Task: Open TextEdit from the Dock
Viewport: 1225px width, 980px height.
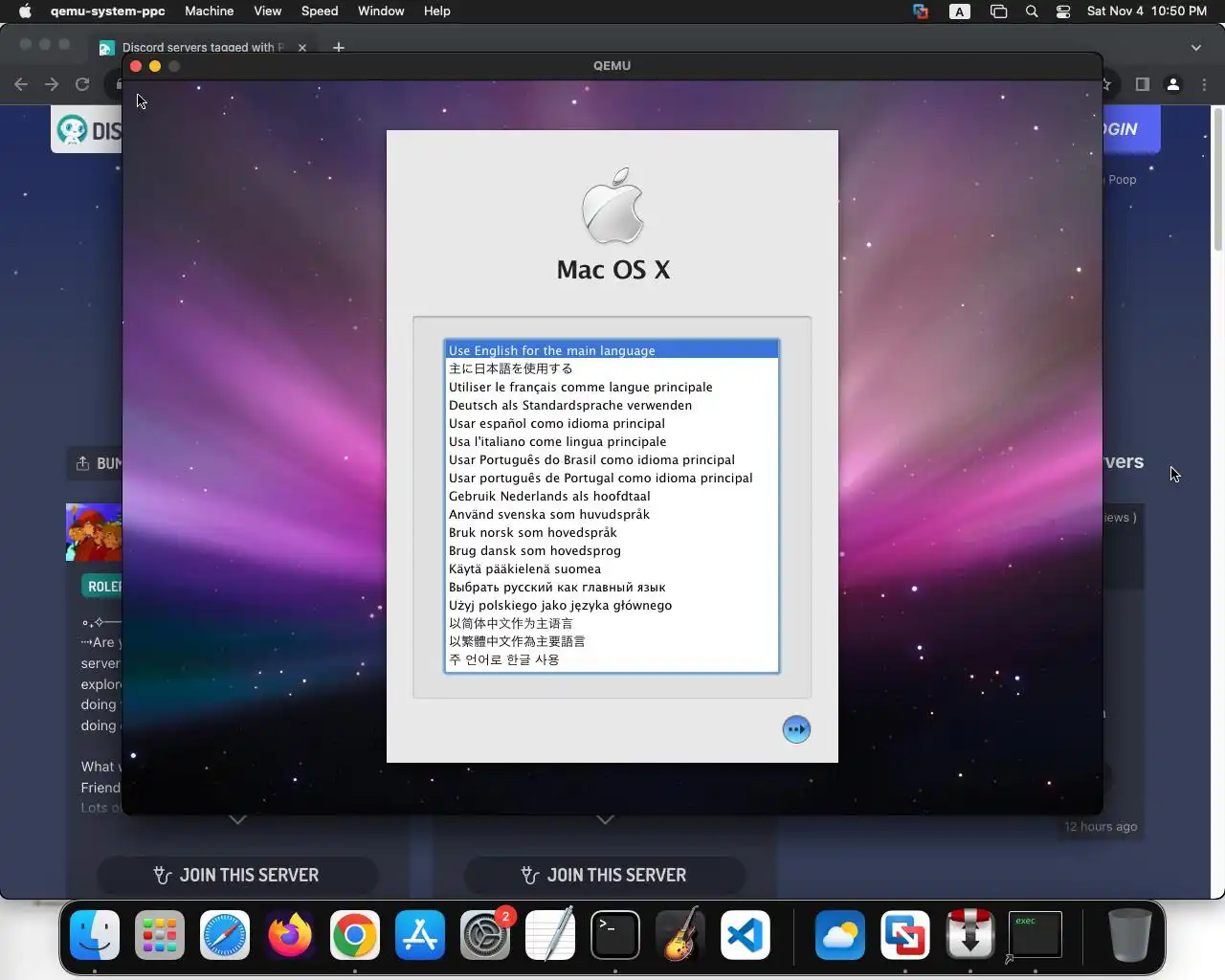Action: 550,935
